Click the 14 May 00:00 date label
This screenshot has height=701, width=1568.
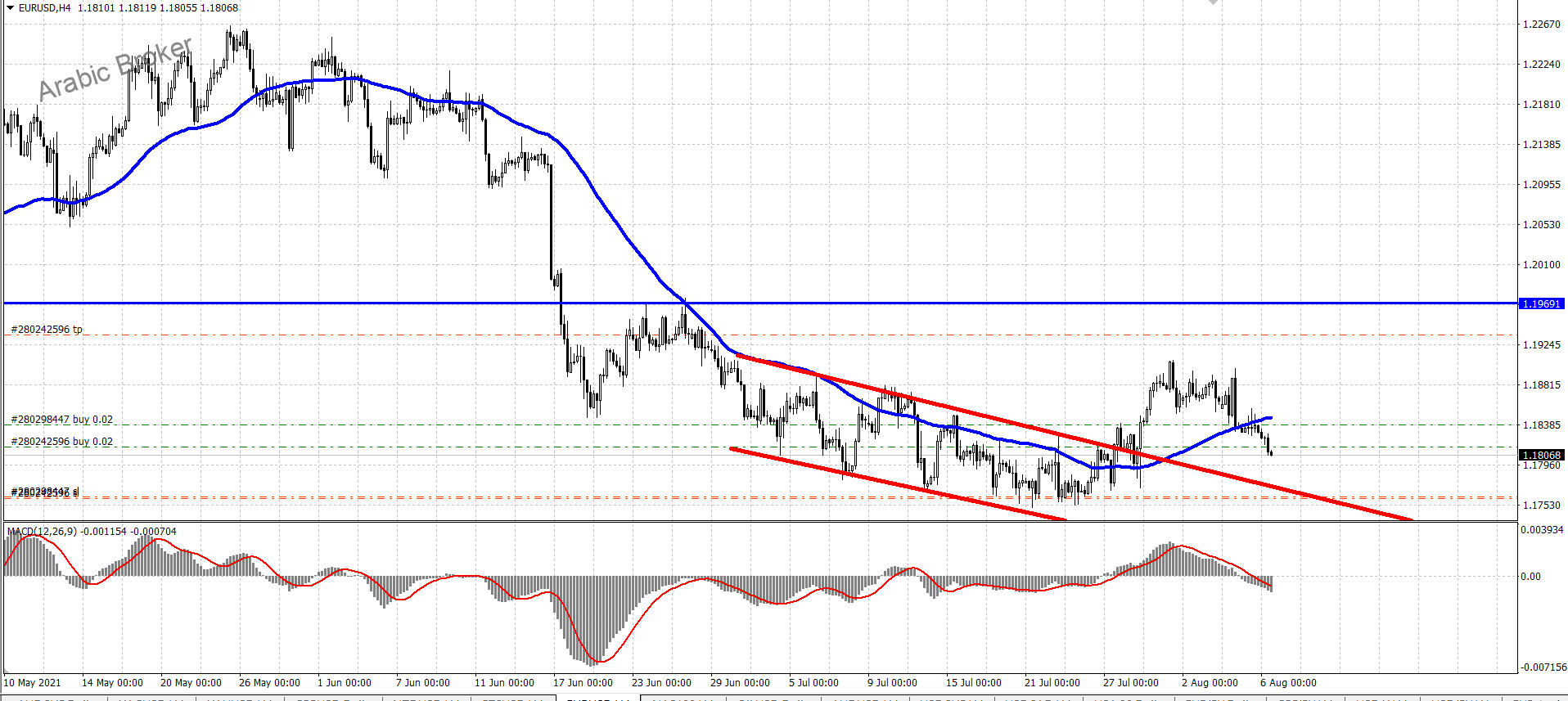coord(112,683)
